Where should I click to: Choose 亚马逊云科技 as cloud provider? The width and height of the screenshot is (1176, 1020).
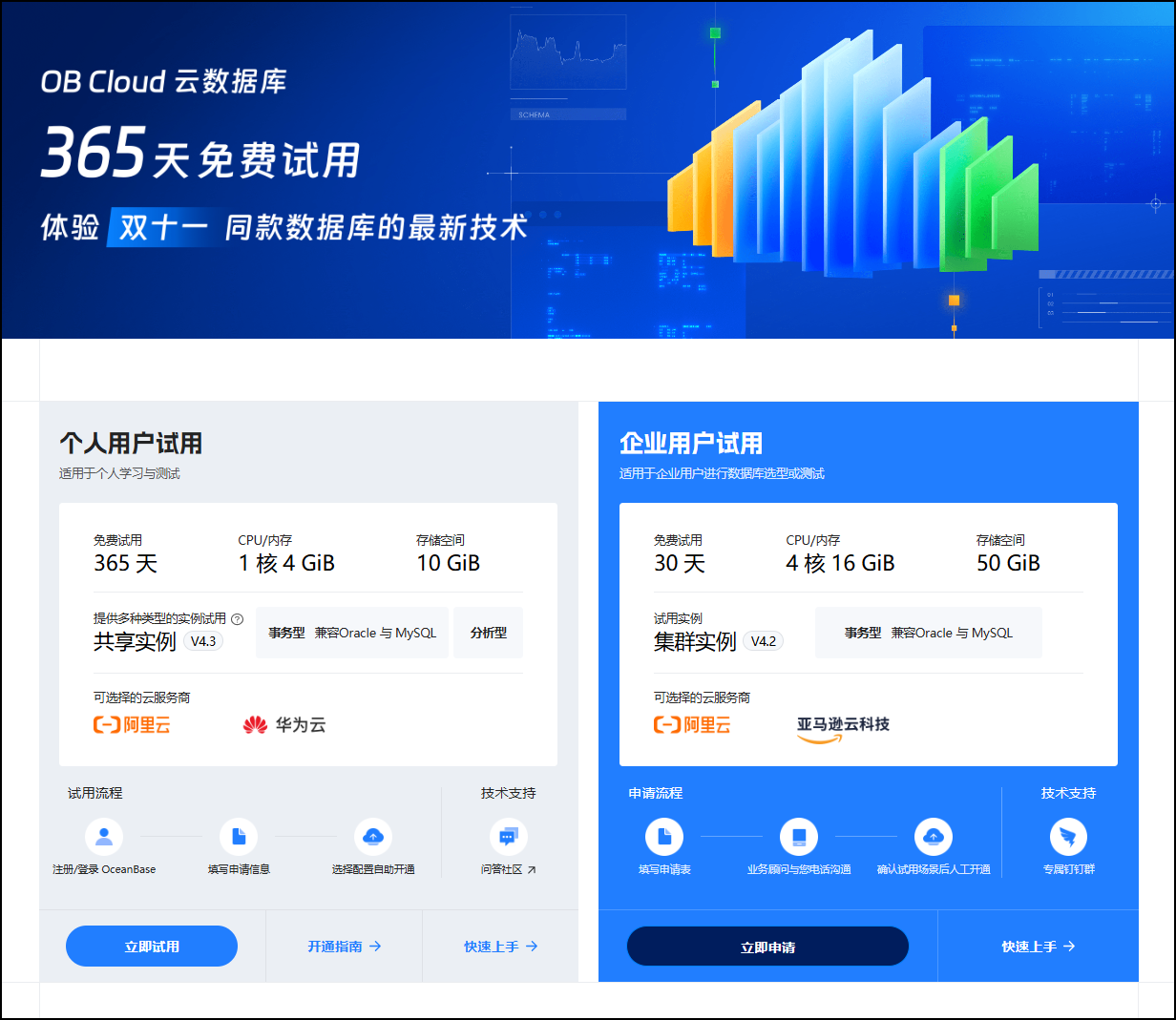point(843,727)
